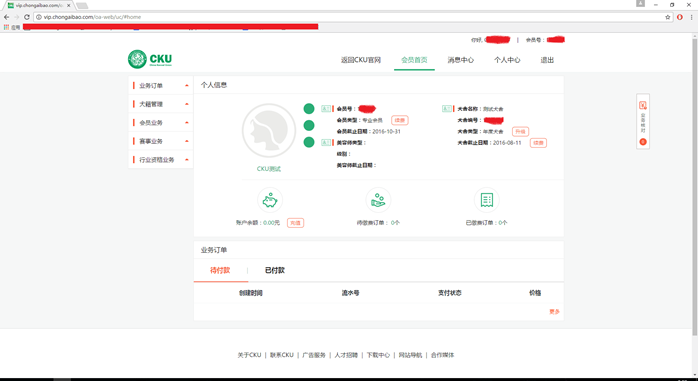Click the 更多 link under the orders table
Screen dimensions: 698x381
tap(554, 312)
